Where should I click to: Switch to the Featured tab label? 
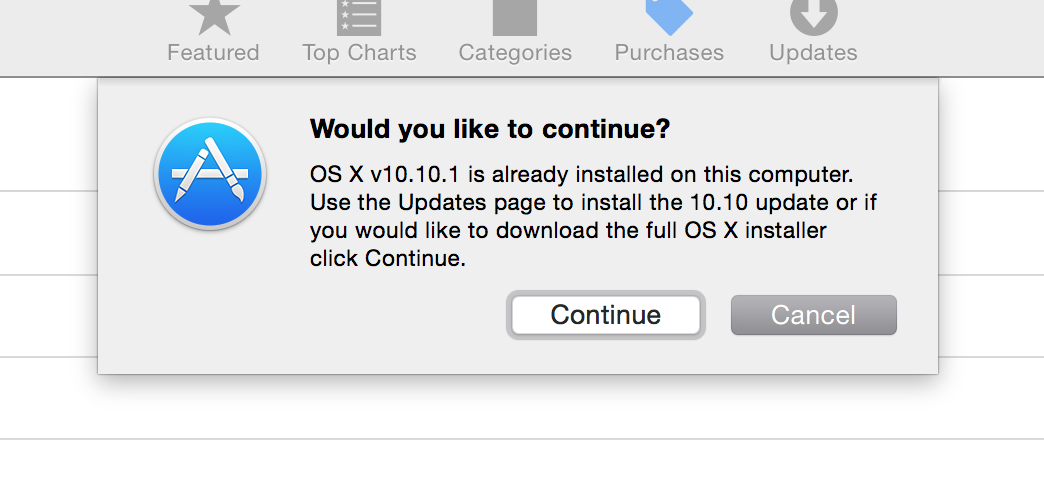213,53
